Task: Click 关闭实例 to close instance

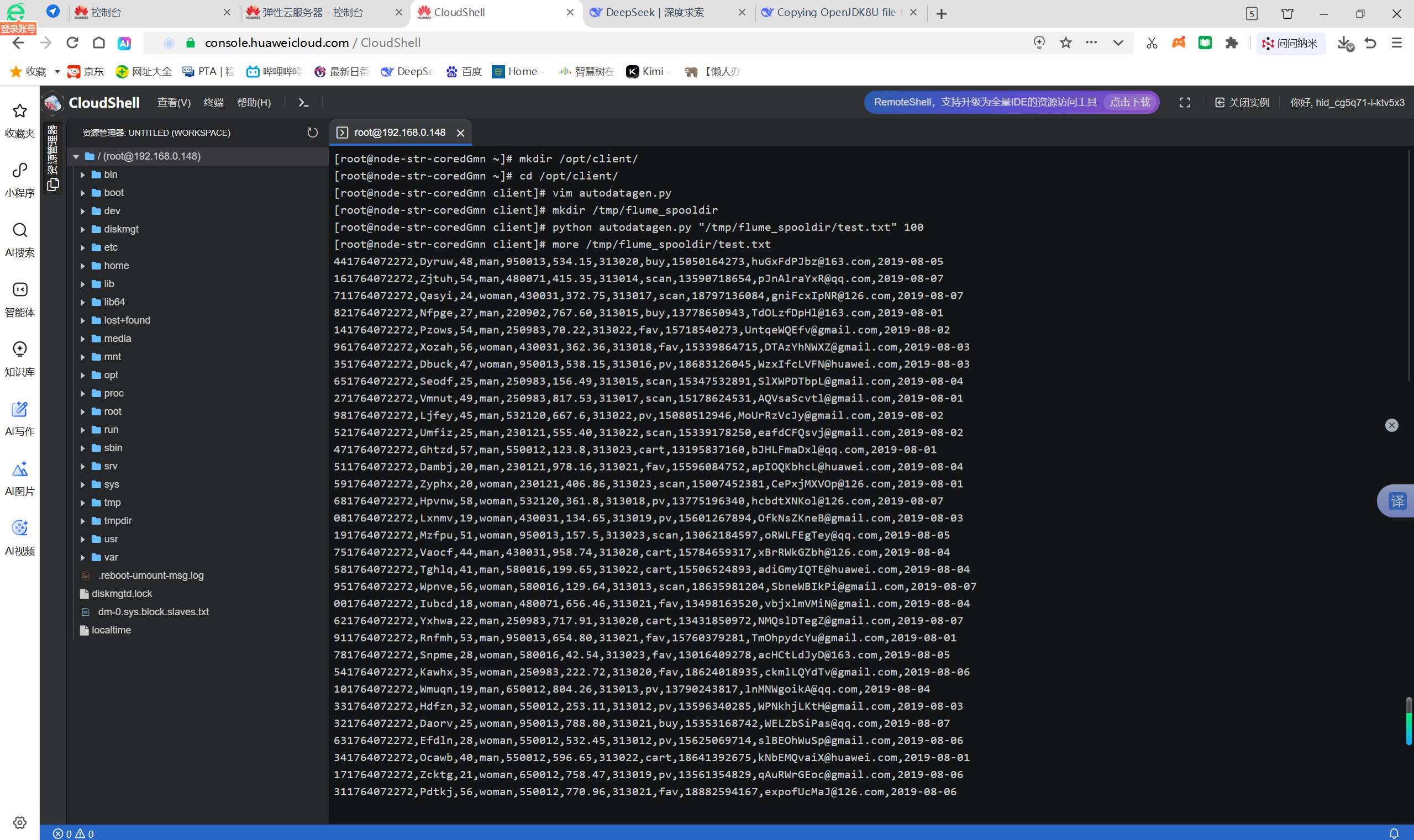Action: [x=1242, y=103]
